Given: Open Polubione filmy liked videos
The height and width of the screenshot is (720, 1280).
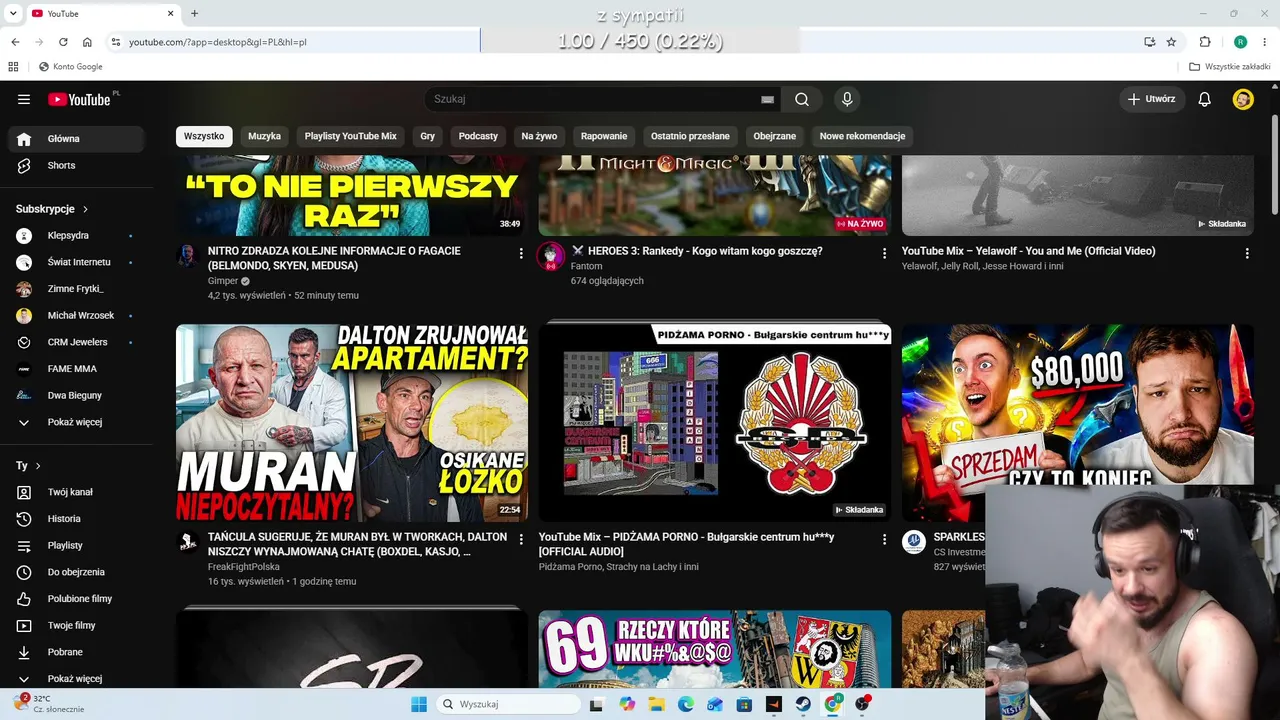Looking at the screenshot, I should 76,599.
